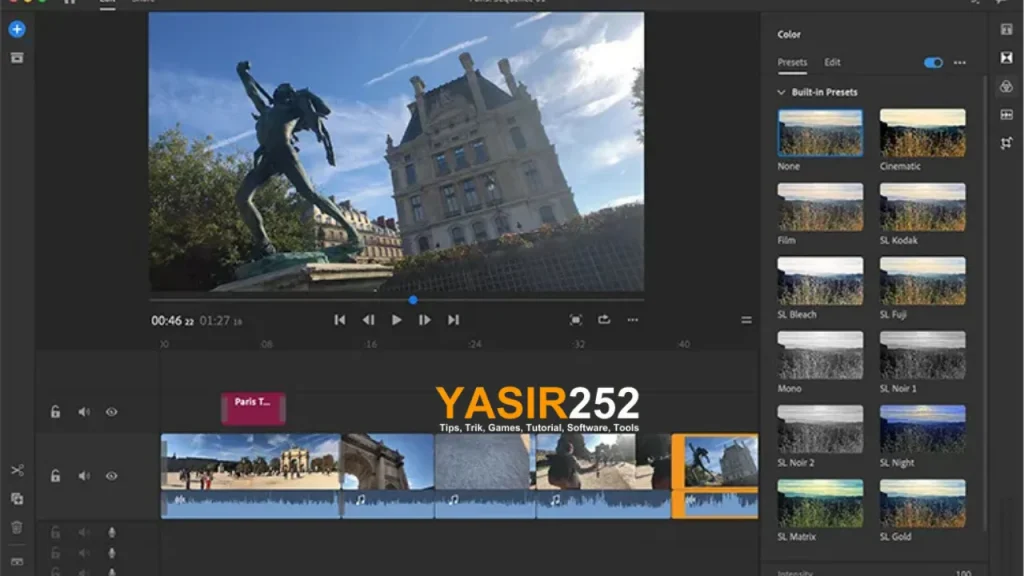This screenshot has width=1024, height=576.
Task: Open the Crop and transform panel icon
Action: tap(1006, 143)
